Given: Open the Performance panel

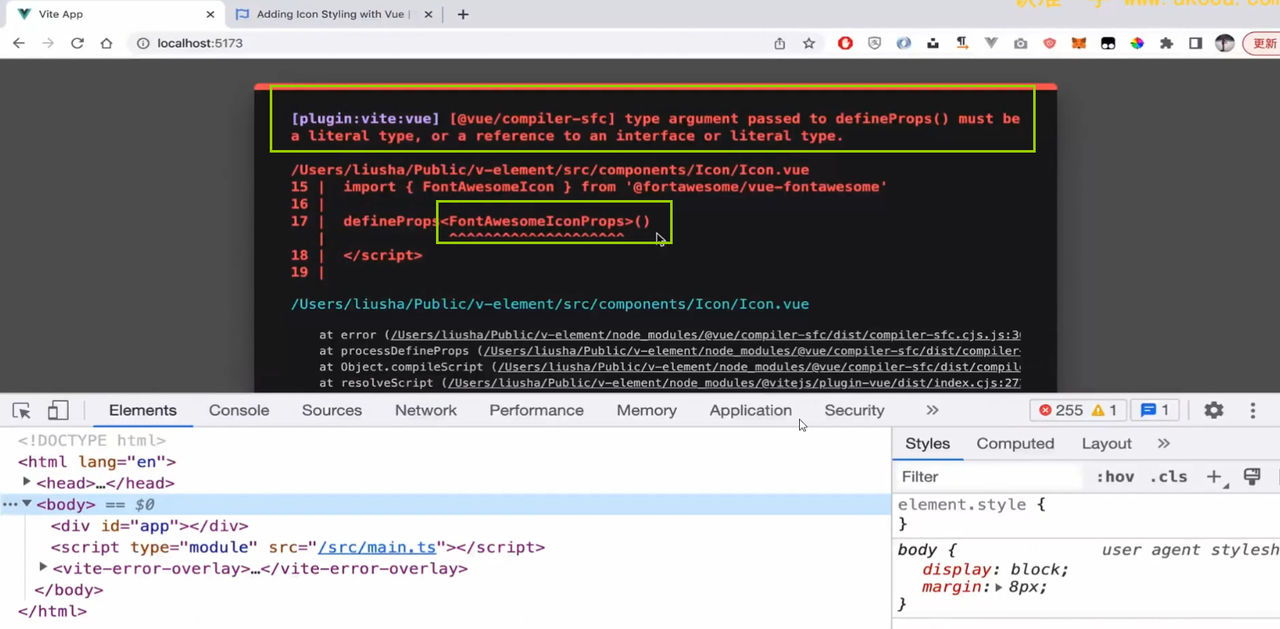Looking at the screenshot, I should pyautogui.click(x=536, y=410).
